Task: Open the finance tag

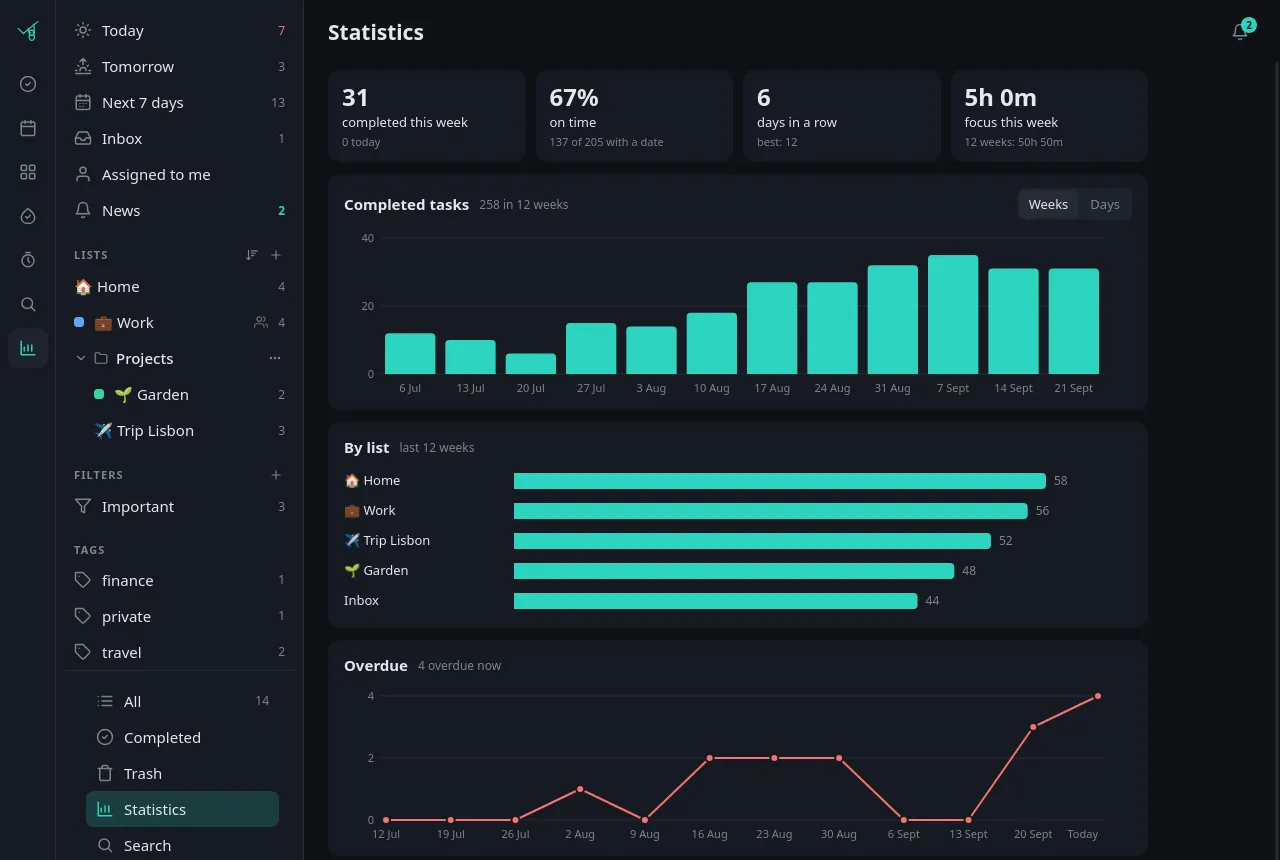Action: (180, 581)
